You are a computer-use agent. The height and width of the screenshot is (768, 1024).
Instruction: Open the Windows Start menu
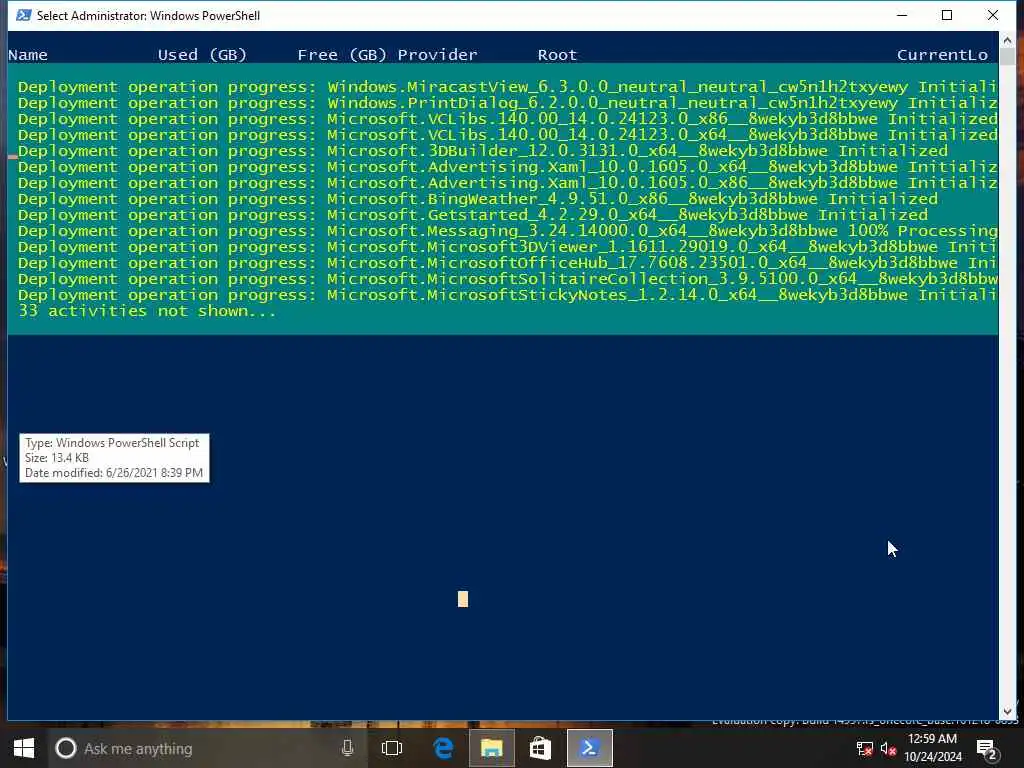24,748
